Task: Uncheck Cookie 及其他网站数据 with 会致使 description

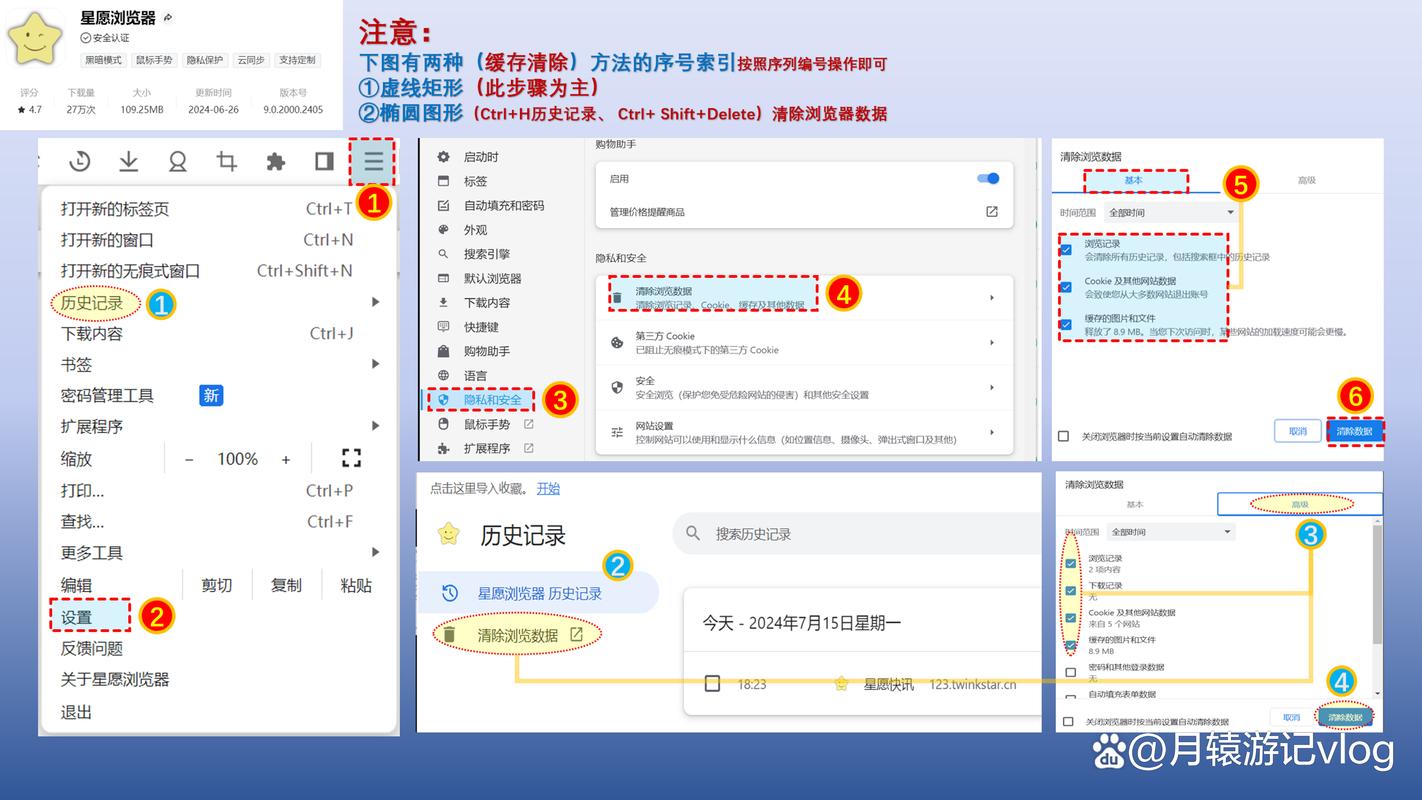Action: pyautogui.click(x=1066, y=287)
